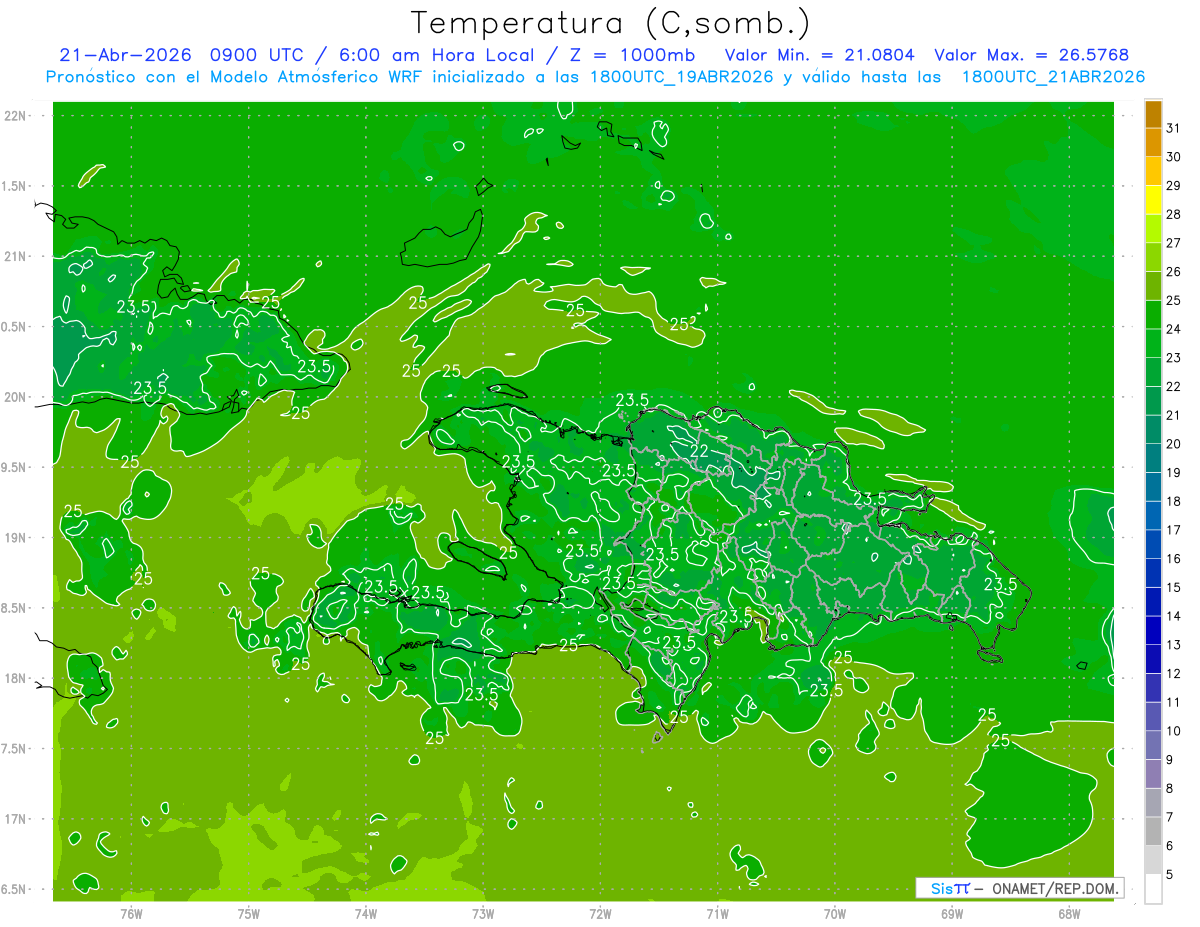Click the gray 6-degree legend swatch

coord(1153,832)
